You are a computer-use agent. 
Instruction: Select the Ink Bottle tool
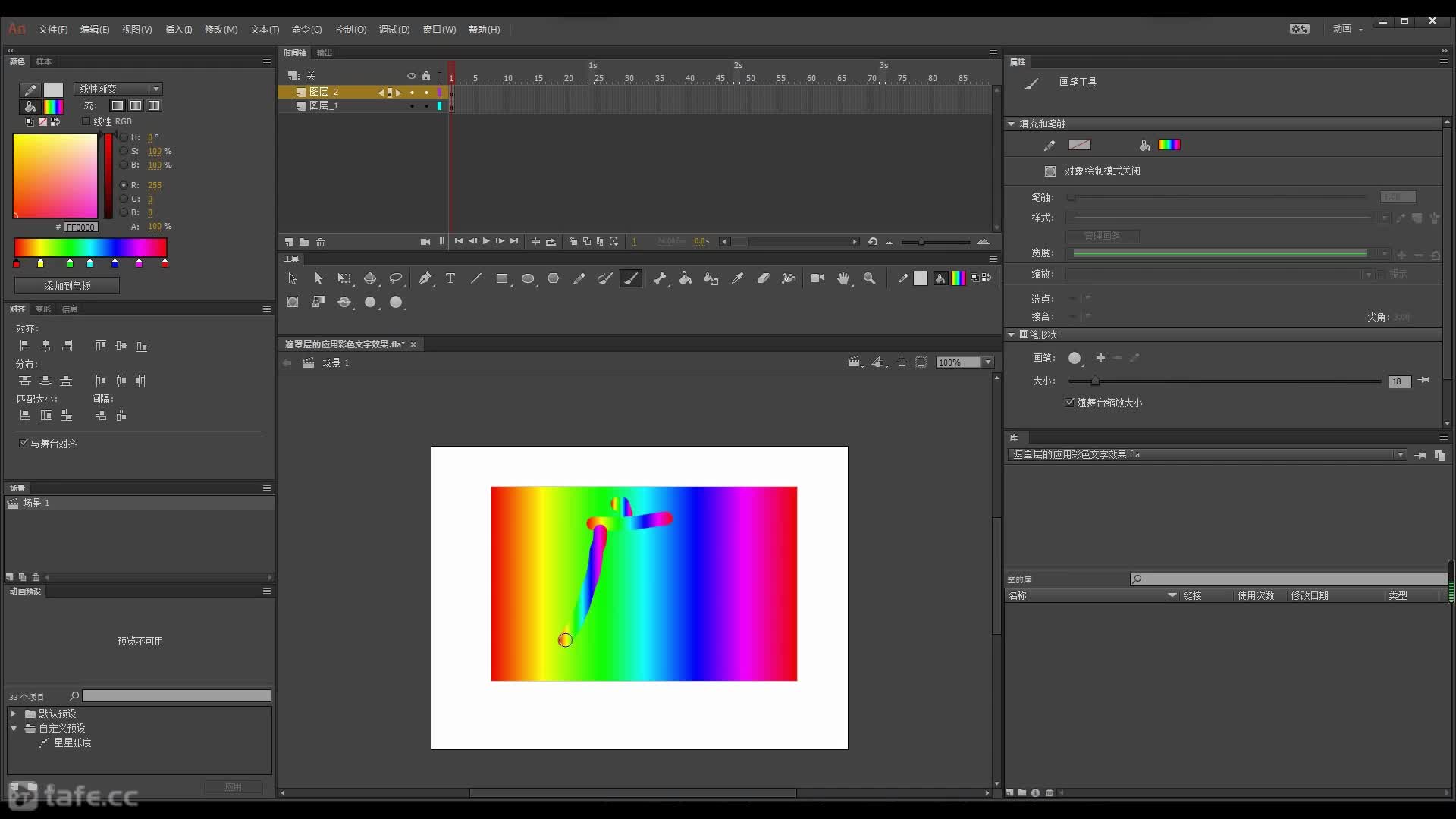711,279
